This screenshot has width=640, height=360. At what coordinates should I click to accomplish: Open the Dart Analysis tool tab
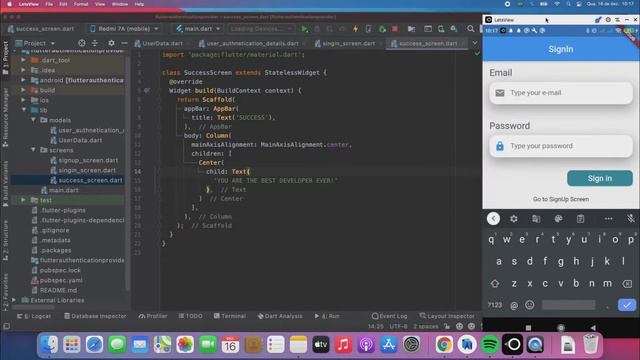pyautogui.click(x=280, y=316)
